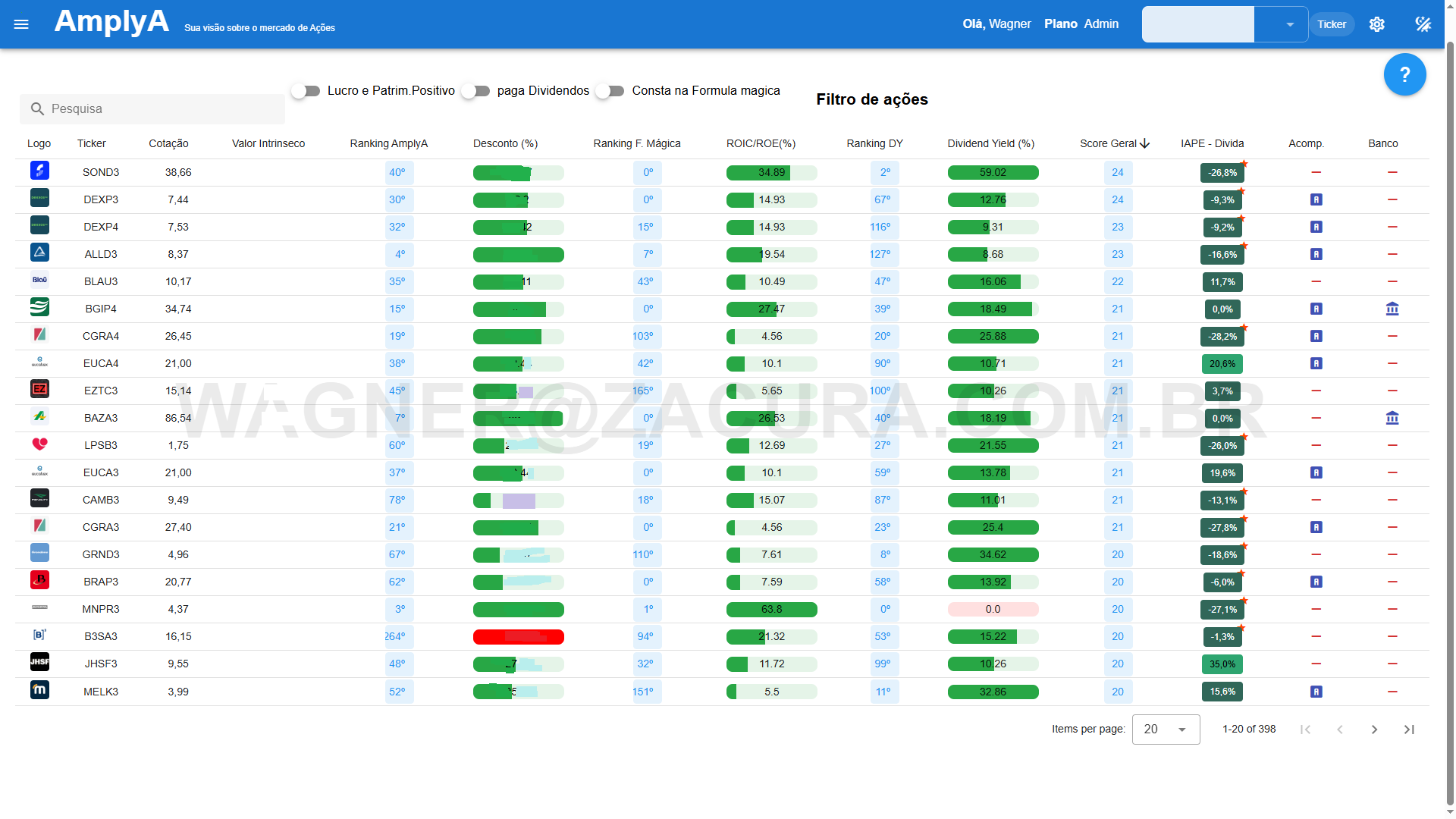Go to the next page of results
The width and height of the screenshot is (1456, 819).
pyautogui.click(x=1374, y=730)
